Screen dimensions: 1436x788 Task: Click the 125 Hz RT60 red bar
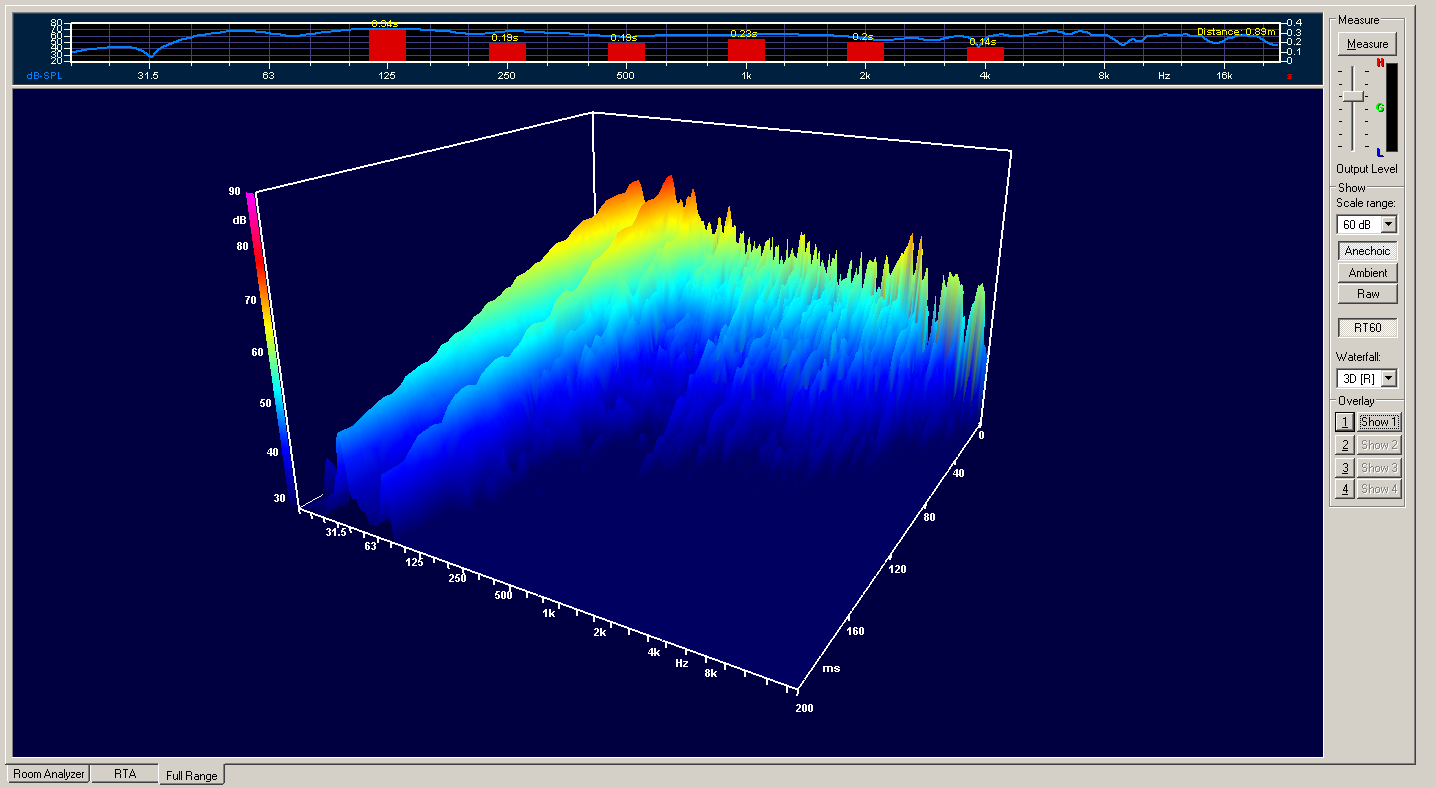[x=387, y=46]
